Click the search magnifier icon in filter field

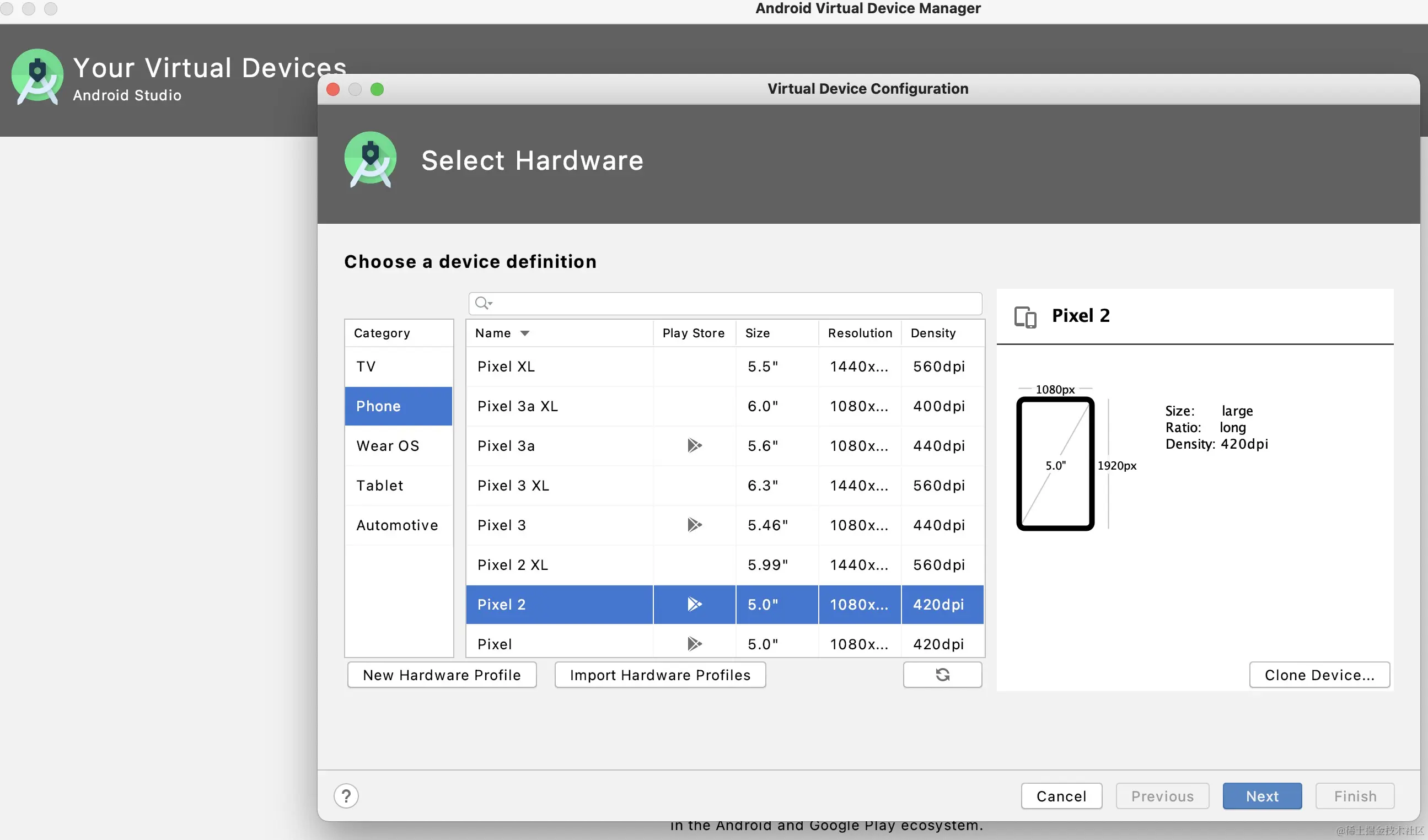point(483,304)
